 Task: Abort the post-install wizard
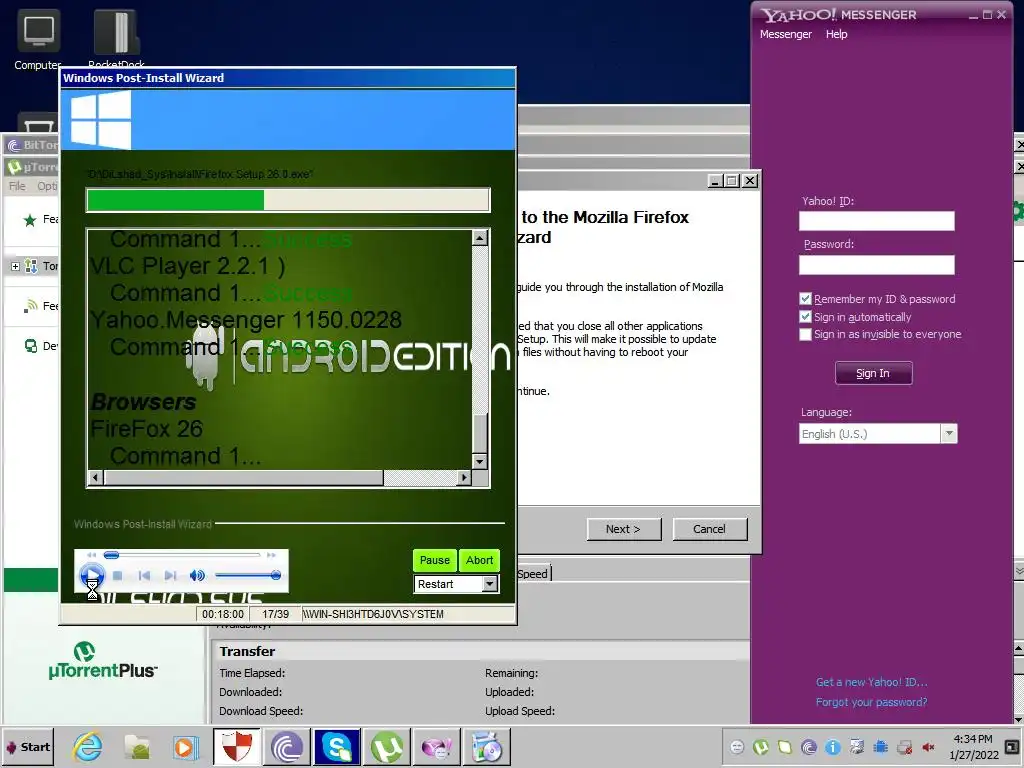[479, 560]
